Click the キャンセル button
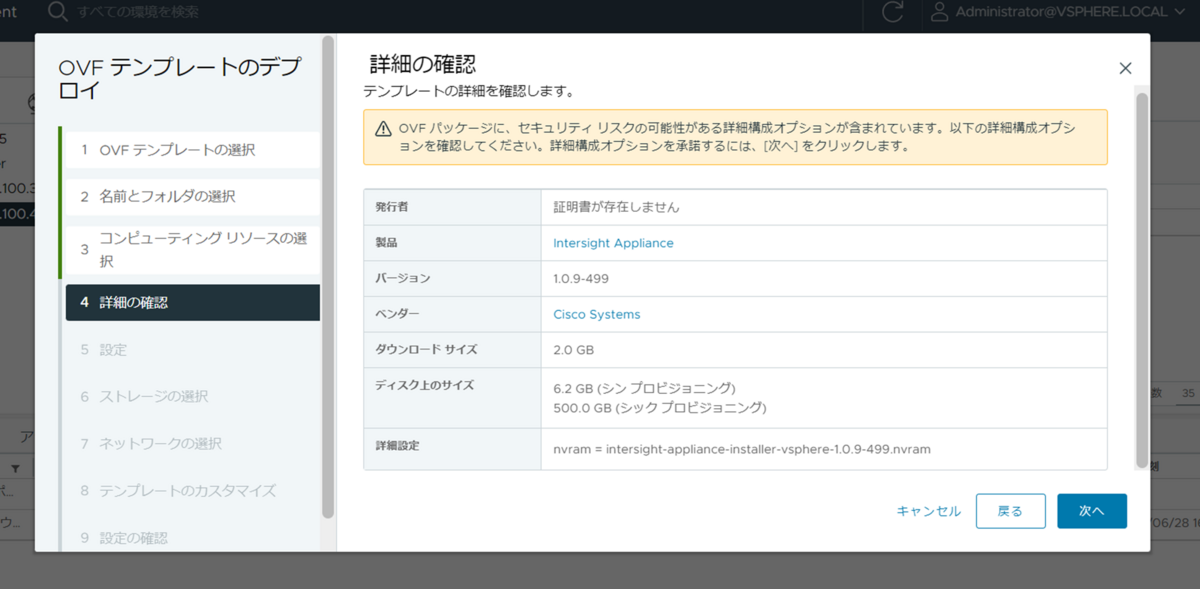This screenshot has height=589, width=1200. 928,511
